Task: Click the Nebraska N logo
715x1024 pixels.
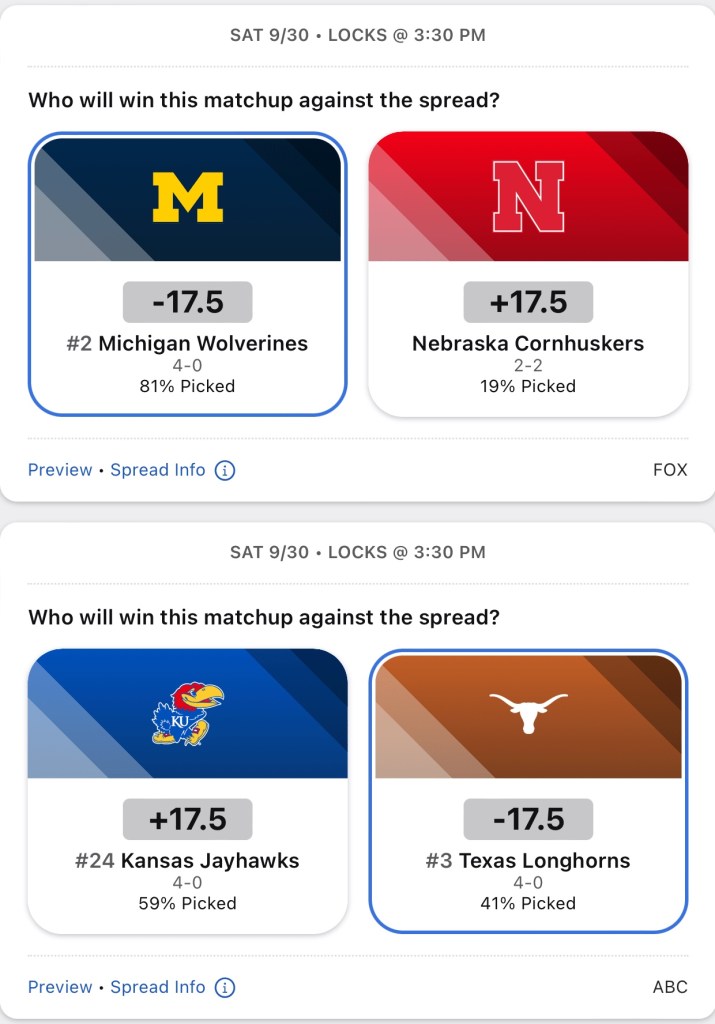Action: pos(528,196)
